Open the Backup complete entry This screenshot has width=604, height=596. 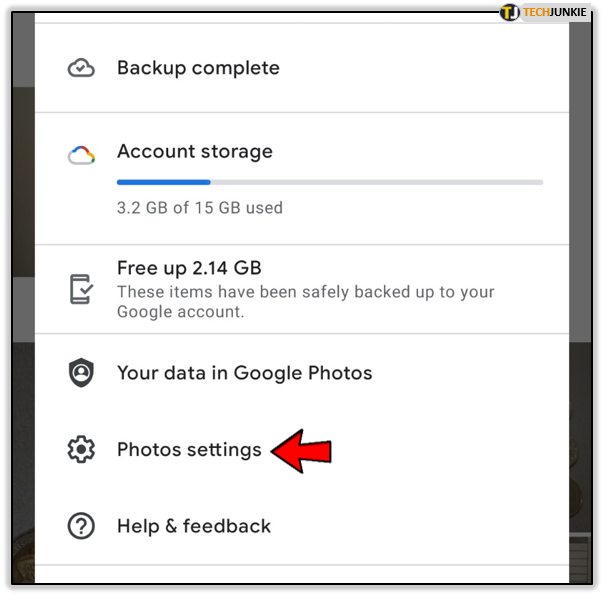point(302,68)
